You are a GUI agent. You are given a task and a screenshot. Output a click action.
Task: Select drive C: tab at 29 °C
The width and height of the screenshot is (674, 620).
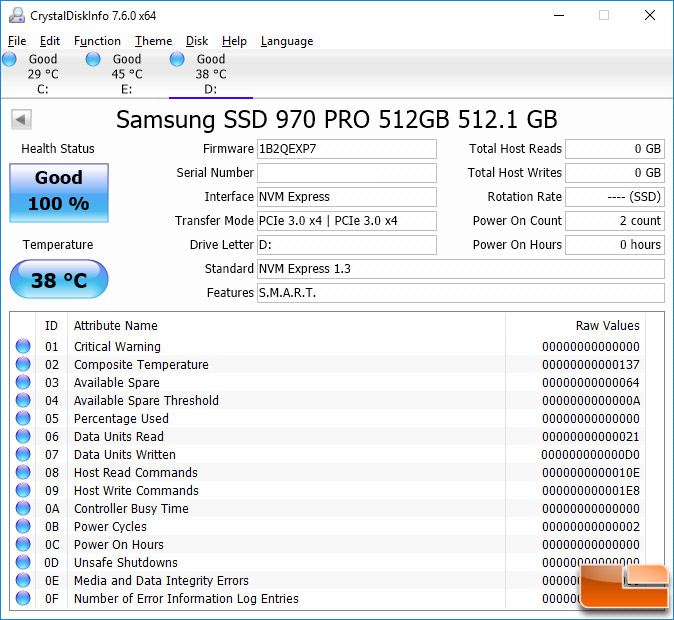pyautogui.click(x=42, y=74)
